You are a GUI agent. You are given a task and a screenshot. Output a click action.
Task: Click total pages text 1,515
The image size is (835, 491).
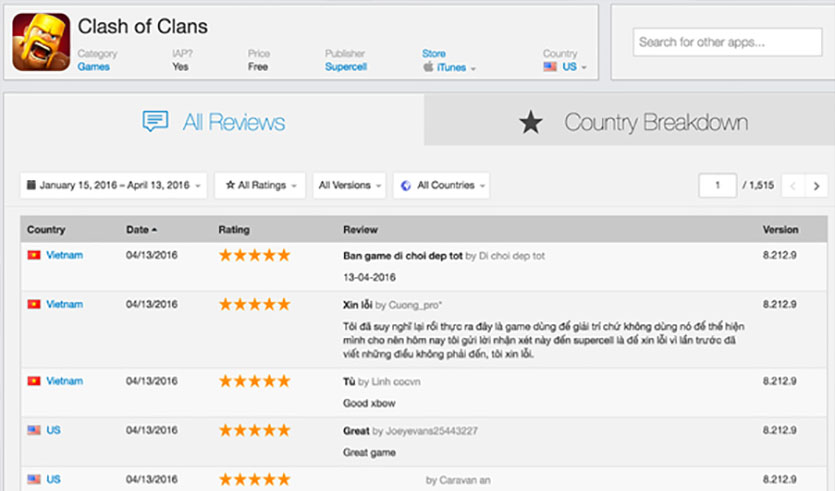[x=762, y=185]
